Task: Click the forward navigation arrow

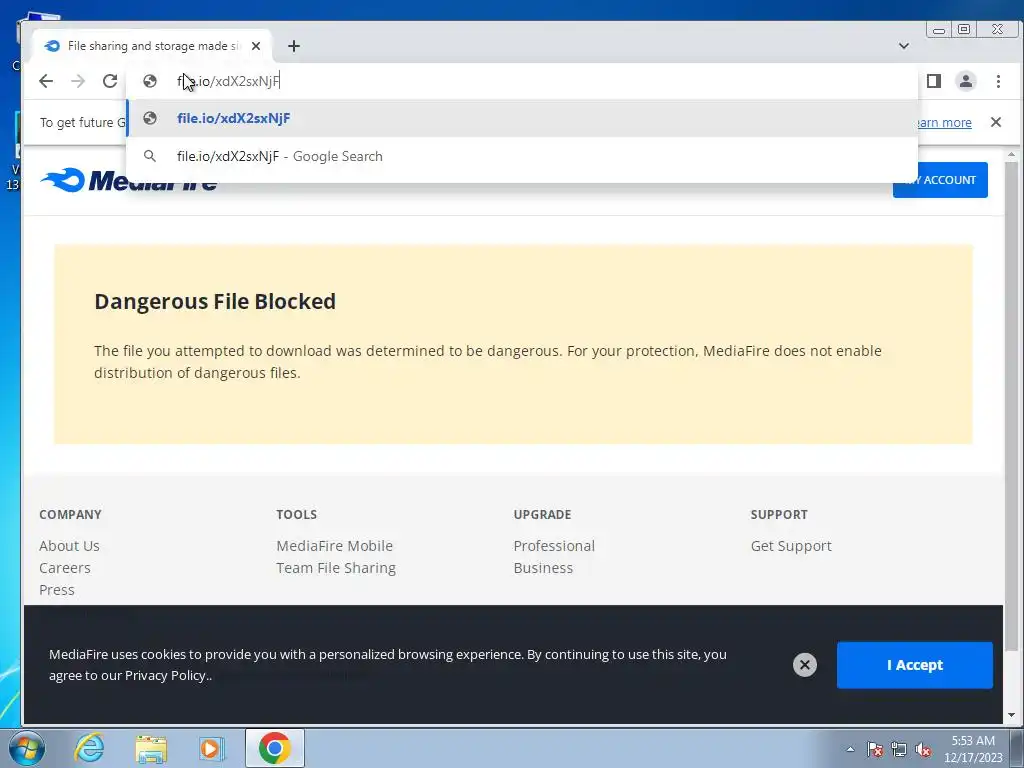Action: point(78,81)
